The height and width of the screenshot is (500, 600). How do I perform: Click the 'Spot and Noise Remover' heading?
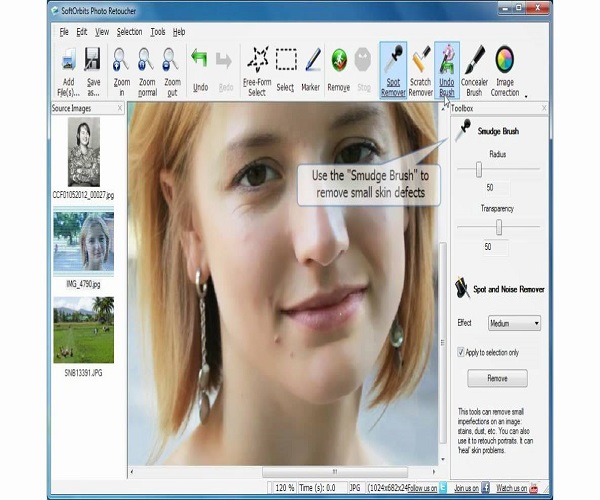tap(509, 289)
